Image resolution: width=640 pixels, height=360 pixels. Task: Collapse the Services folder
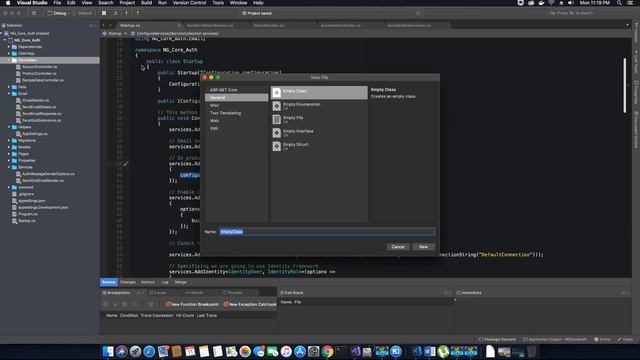tap(9, 167)
